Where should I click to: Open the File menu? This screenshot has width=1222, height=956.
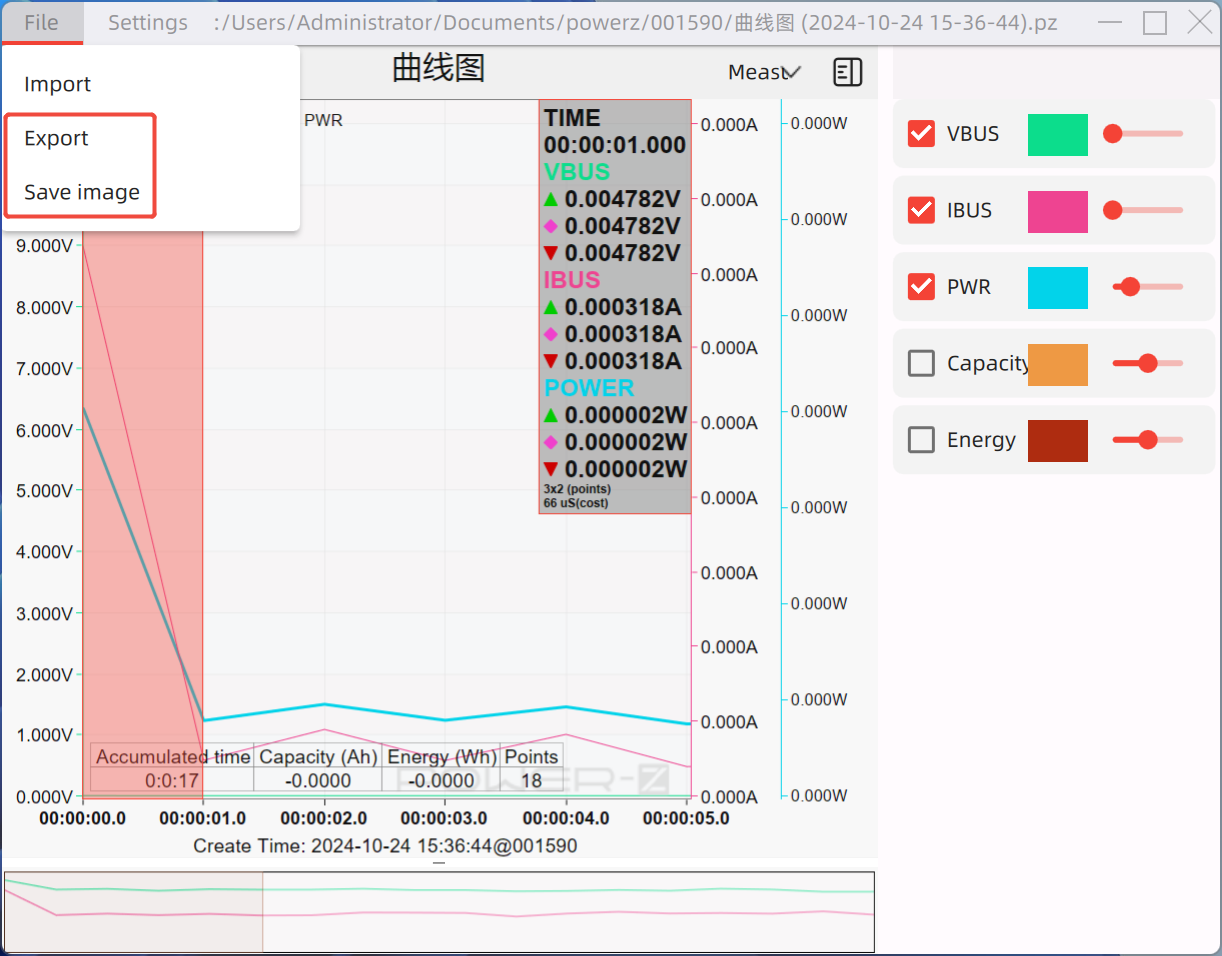click(41, 22)
